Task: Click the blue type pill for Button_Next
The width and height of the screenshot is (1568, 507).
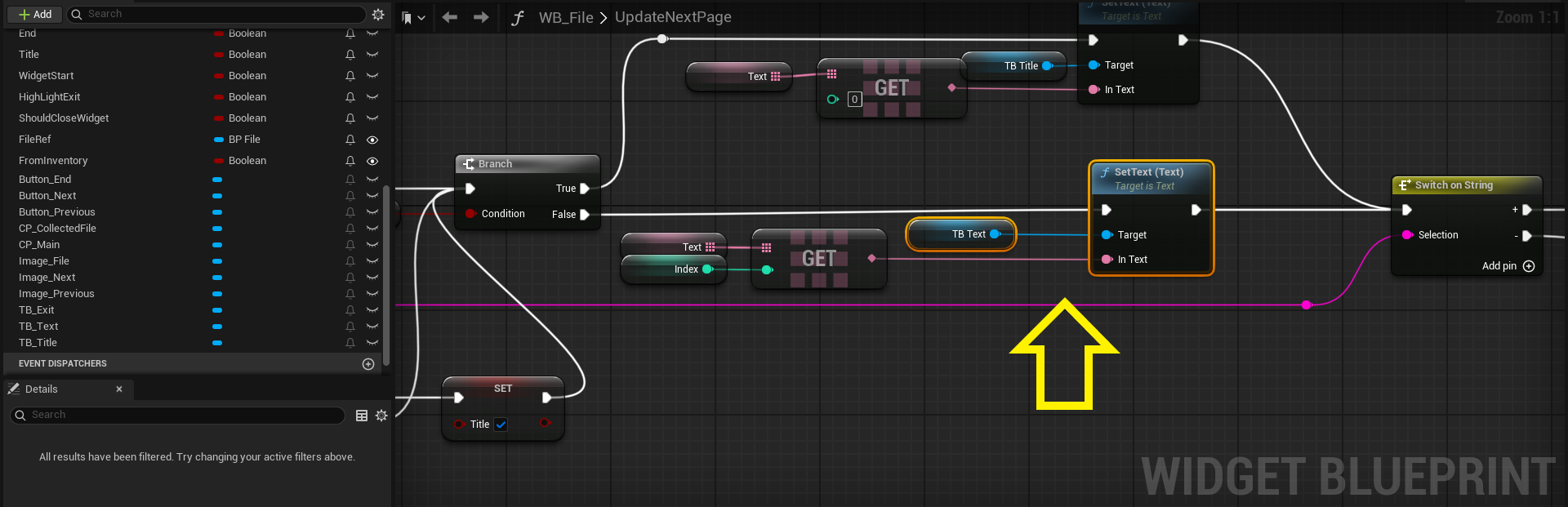Action: click(x=217, y=196)
